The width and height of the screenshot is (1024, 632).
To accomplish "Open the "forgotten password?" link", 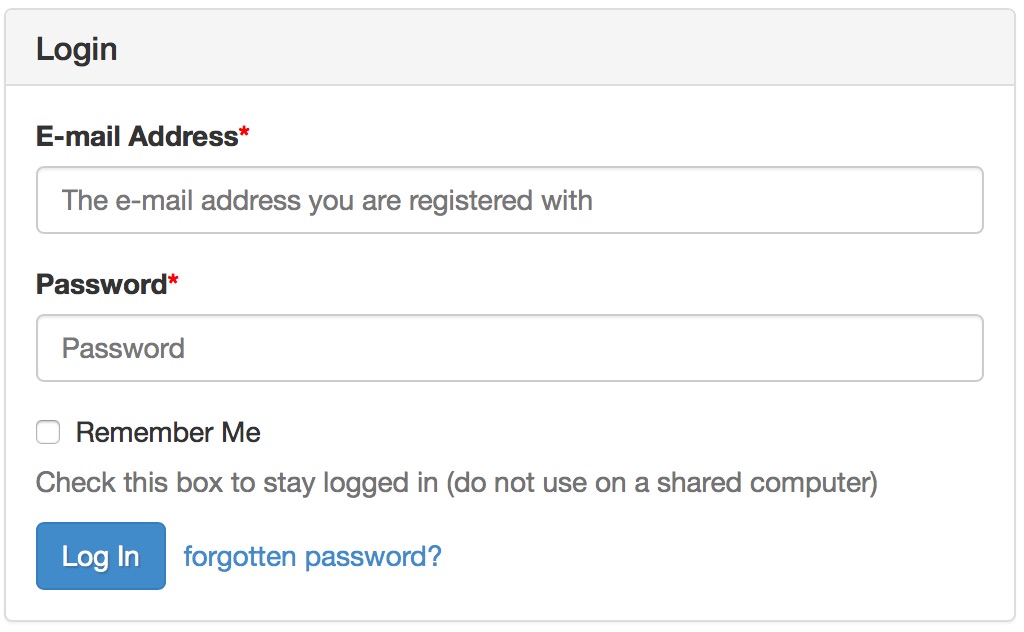I will coord(312,556).
